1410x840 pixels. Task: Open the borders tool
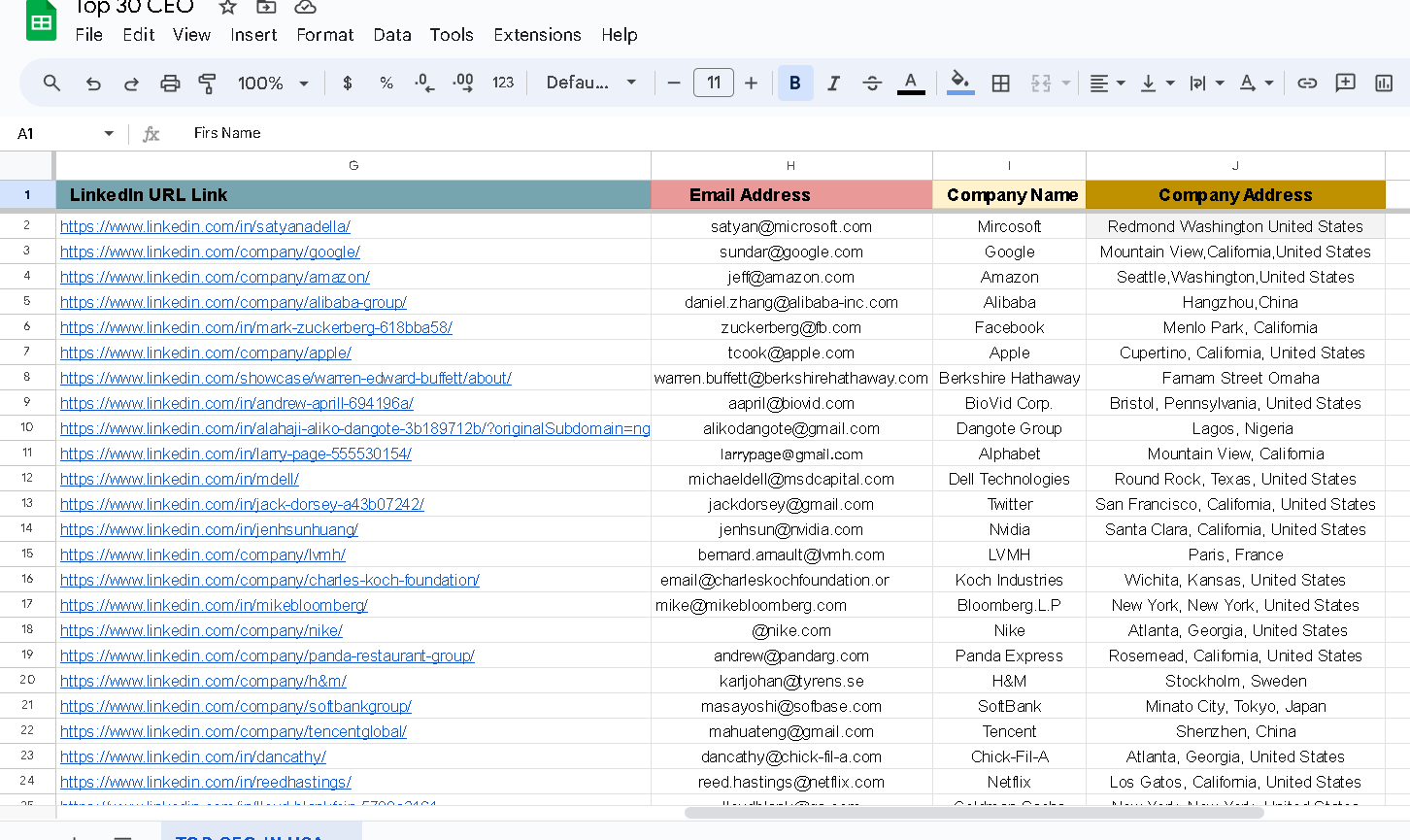tap(1001, 84)
